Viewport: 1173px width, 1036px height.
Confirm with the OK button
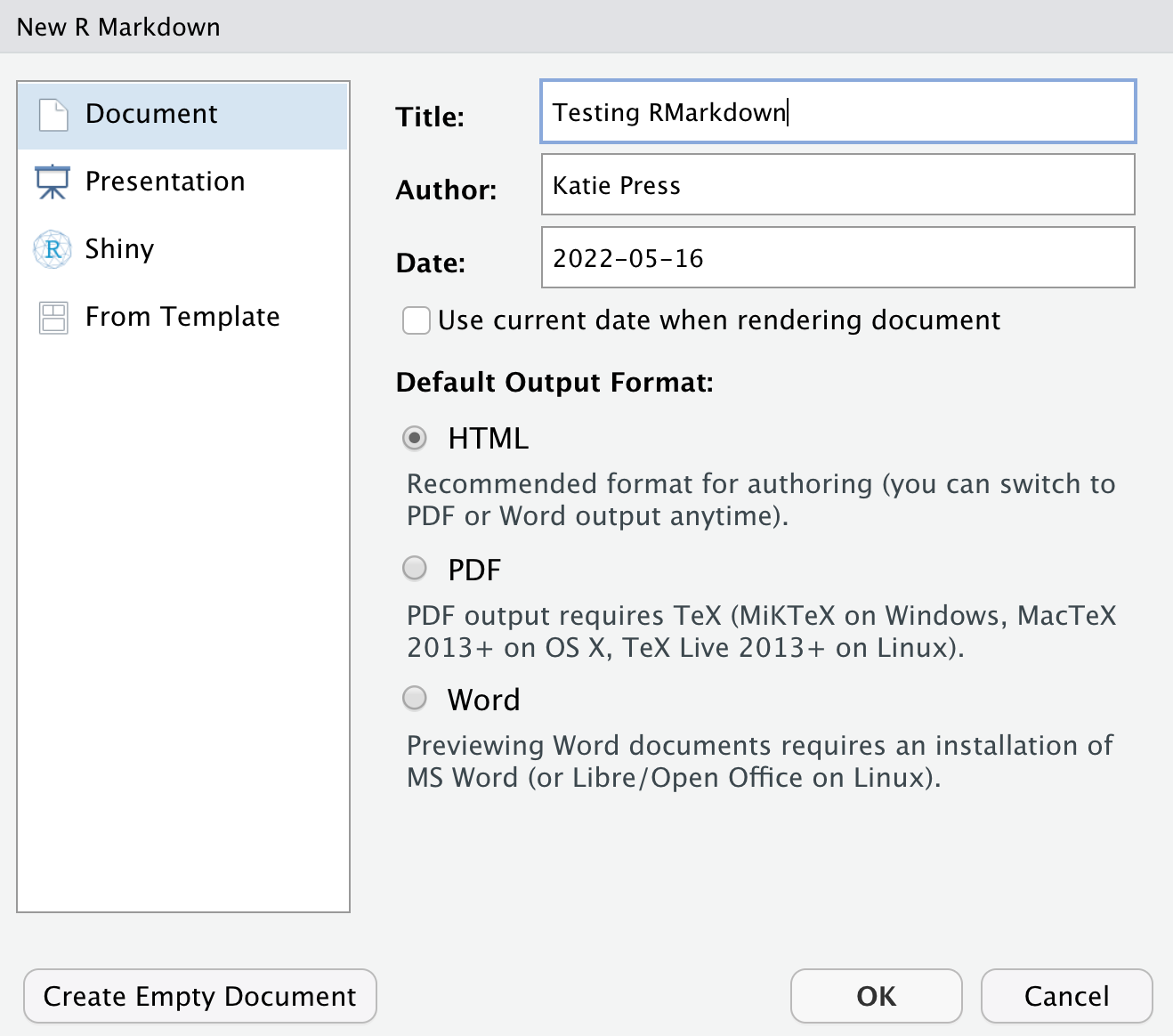877,996
